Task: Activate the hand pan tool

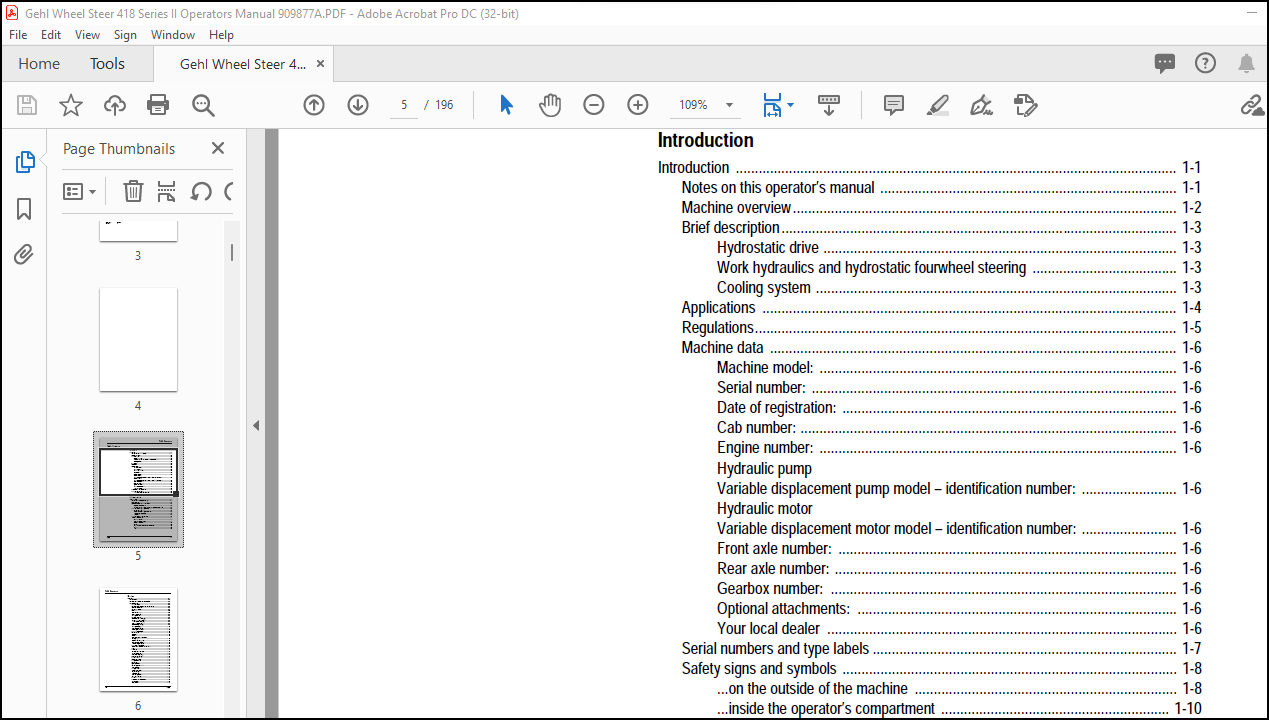Action: tap(550, 105)
